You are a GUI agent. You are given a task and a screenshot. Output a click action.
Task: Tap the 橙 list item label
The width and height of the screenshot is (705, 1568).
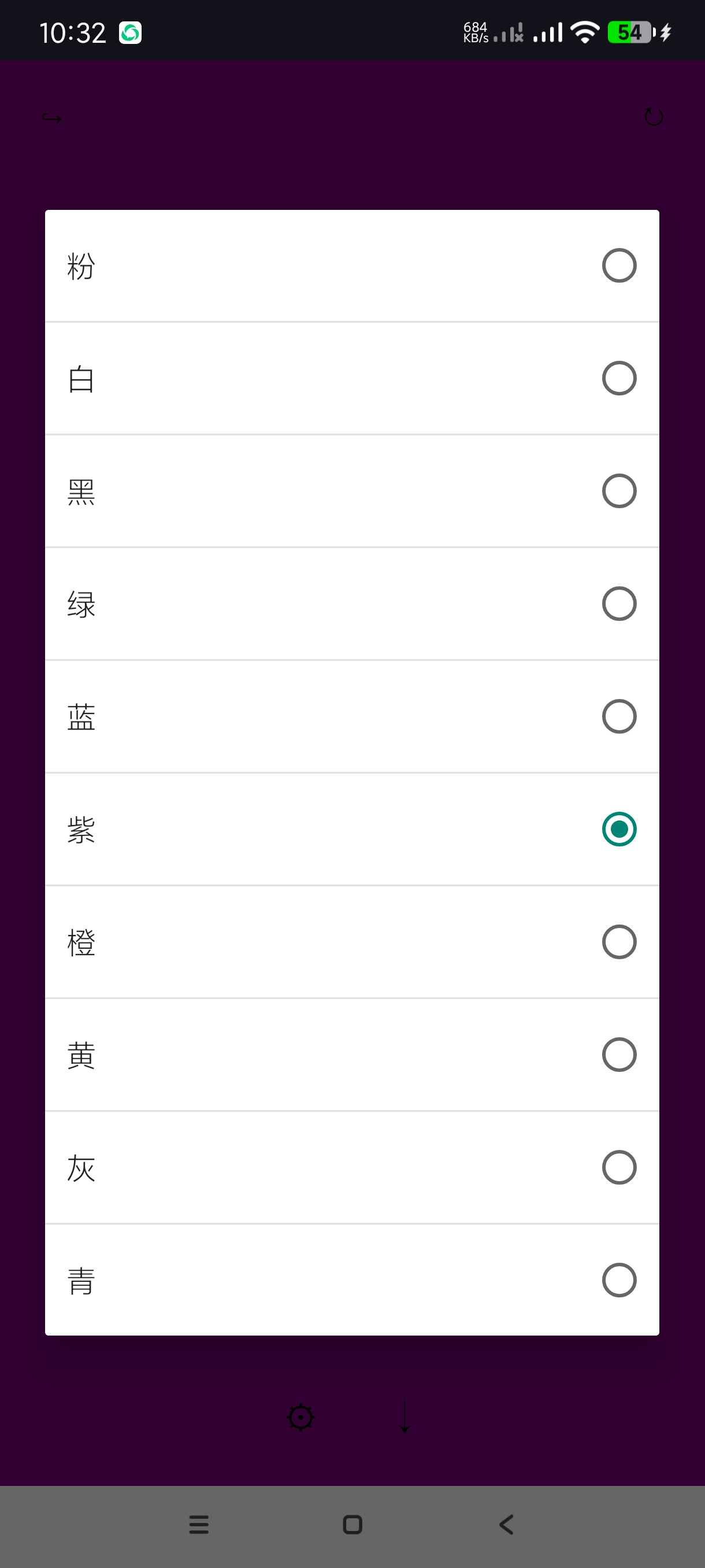pos(81,942)
